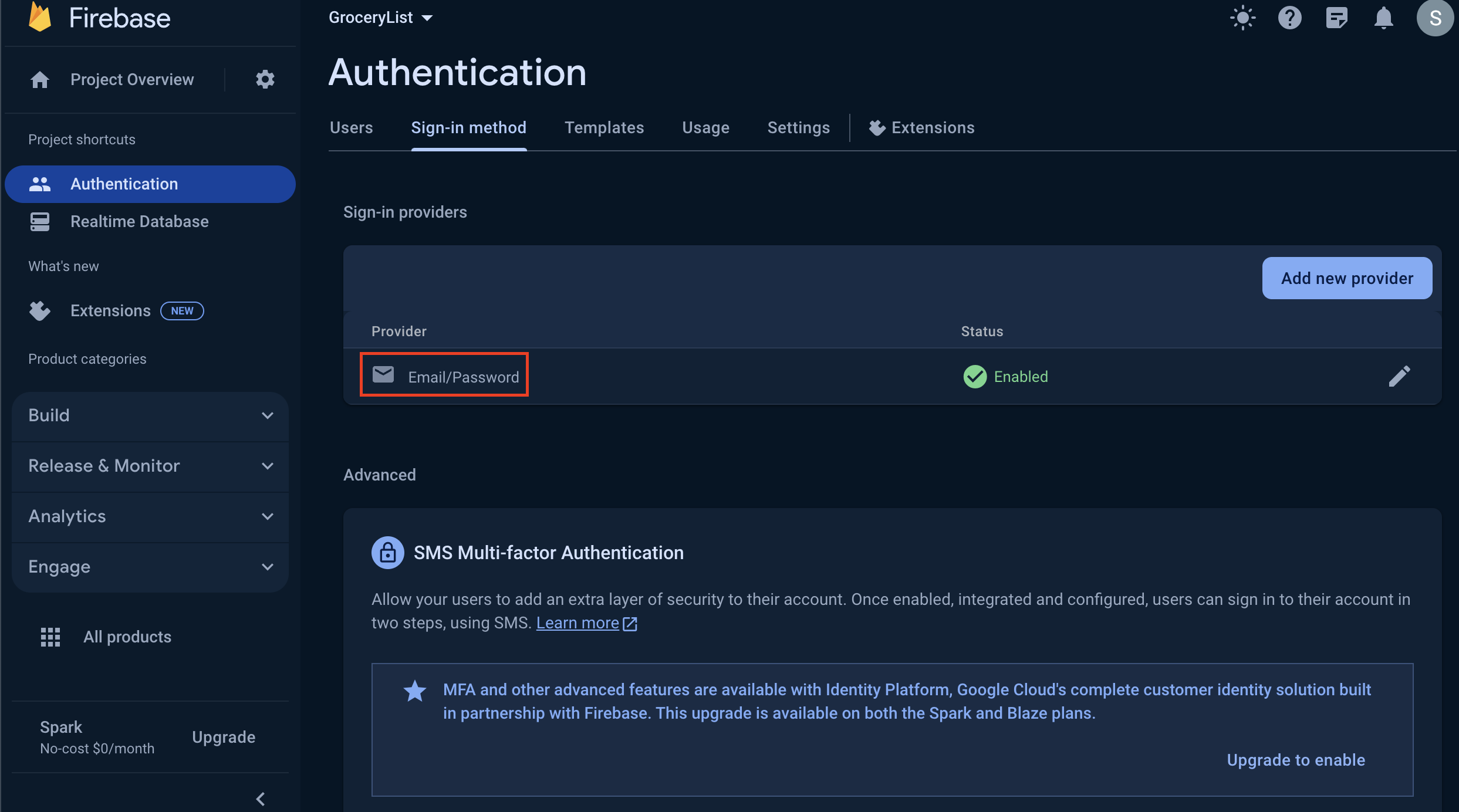This screenshot has width=1459, height=812.
Task: Click the Realtime Database icon in sidebar
Action: tap(40, 222)
